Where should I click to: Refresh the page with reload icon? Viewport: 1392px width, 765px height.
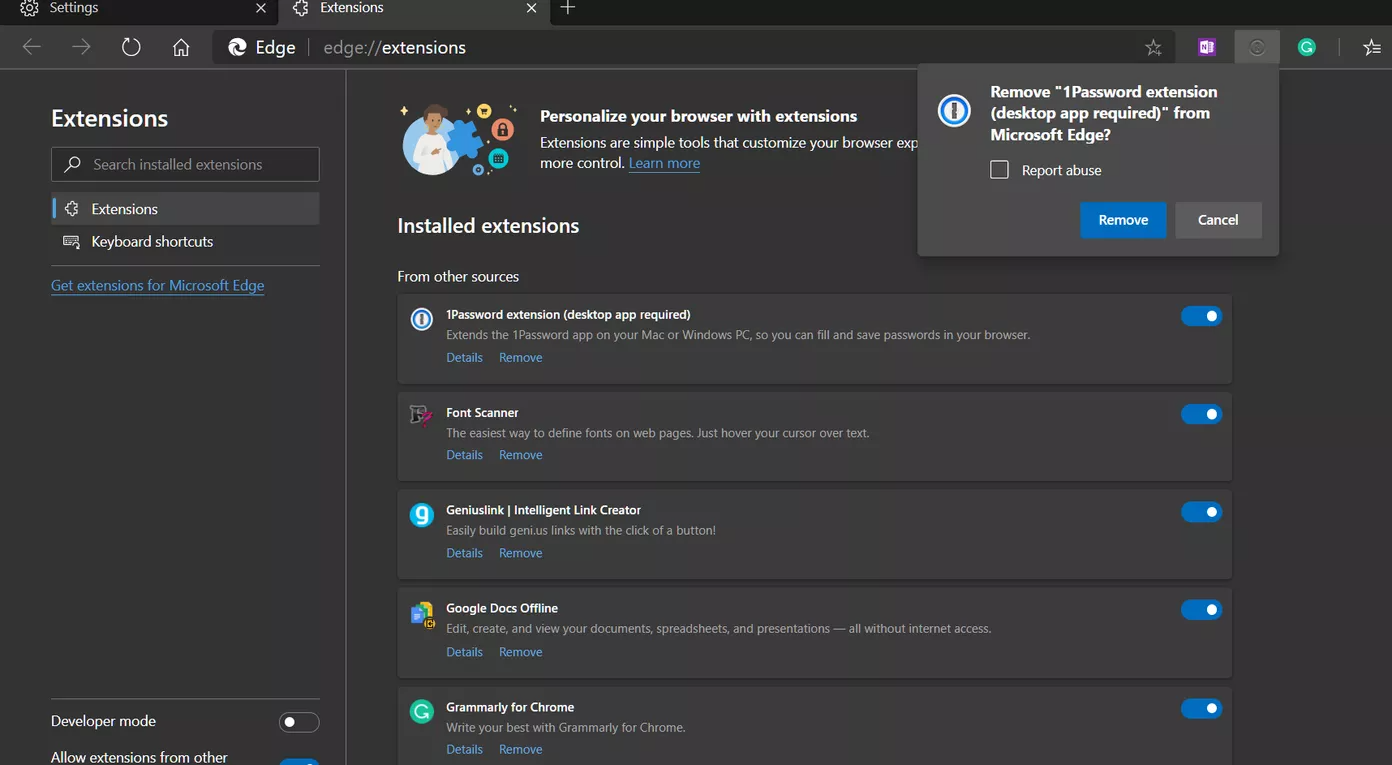[x=131, y=47]
